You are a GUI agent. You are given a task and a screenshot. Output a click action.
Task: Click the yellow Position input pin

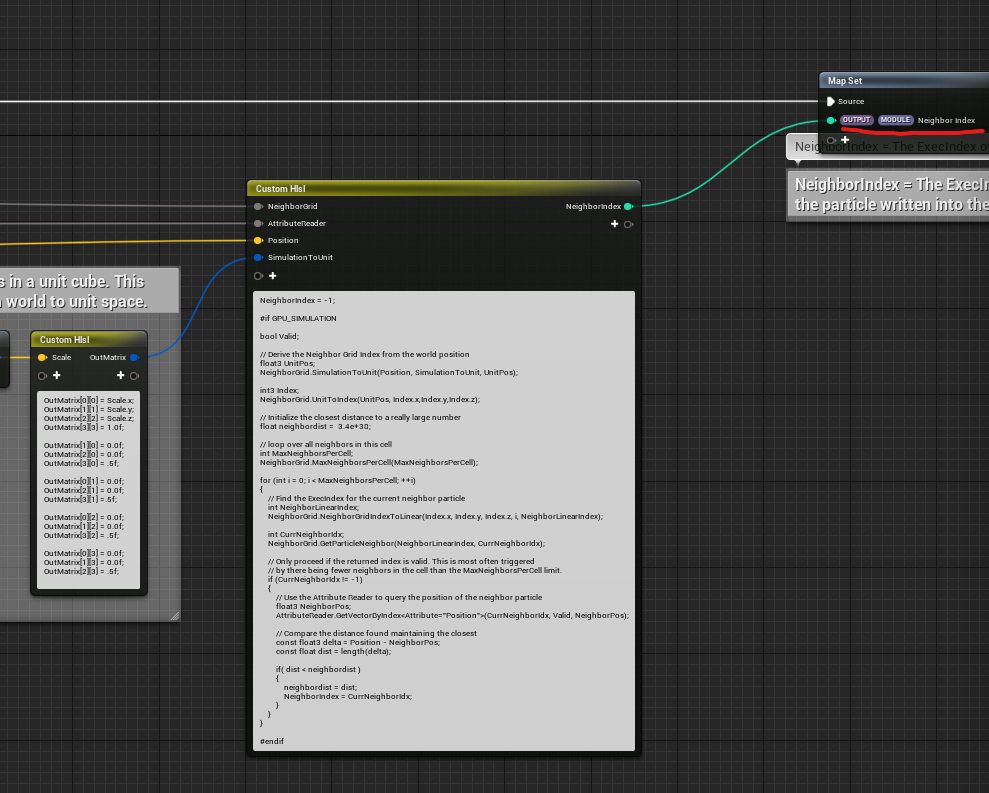[x=258, y=240]
